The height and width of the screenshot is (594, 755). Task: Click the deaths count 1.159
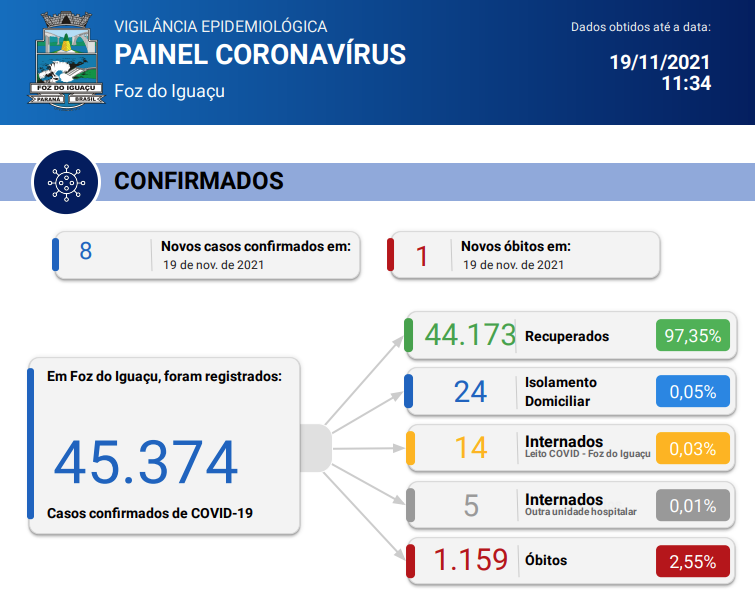pyautogui.click(x=470, y=559)
